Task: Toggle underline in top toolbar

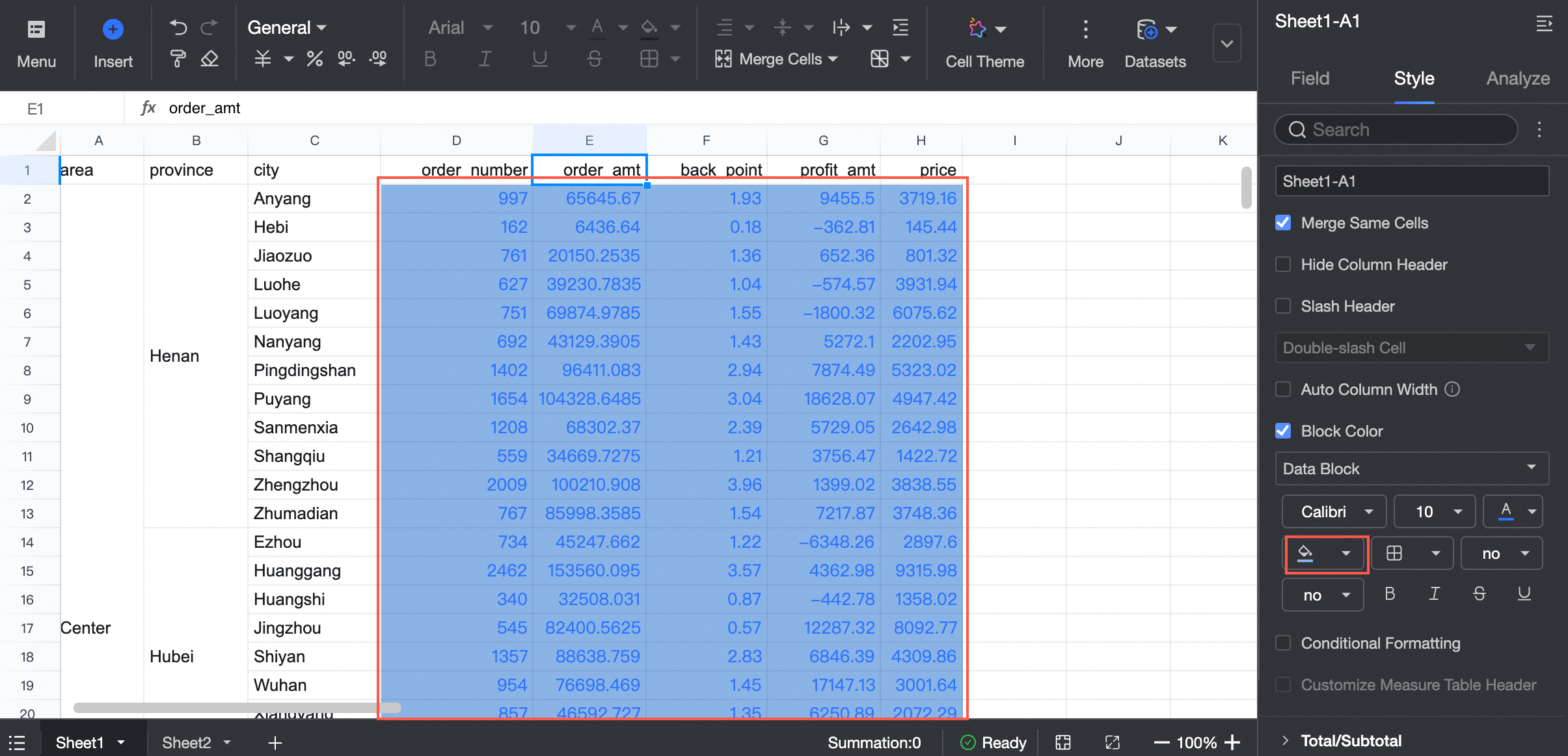Action: click(x=539, y=59)
